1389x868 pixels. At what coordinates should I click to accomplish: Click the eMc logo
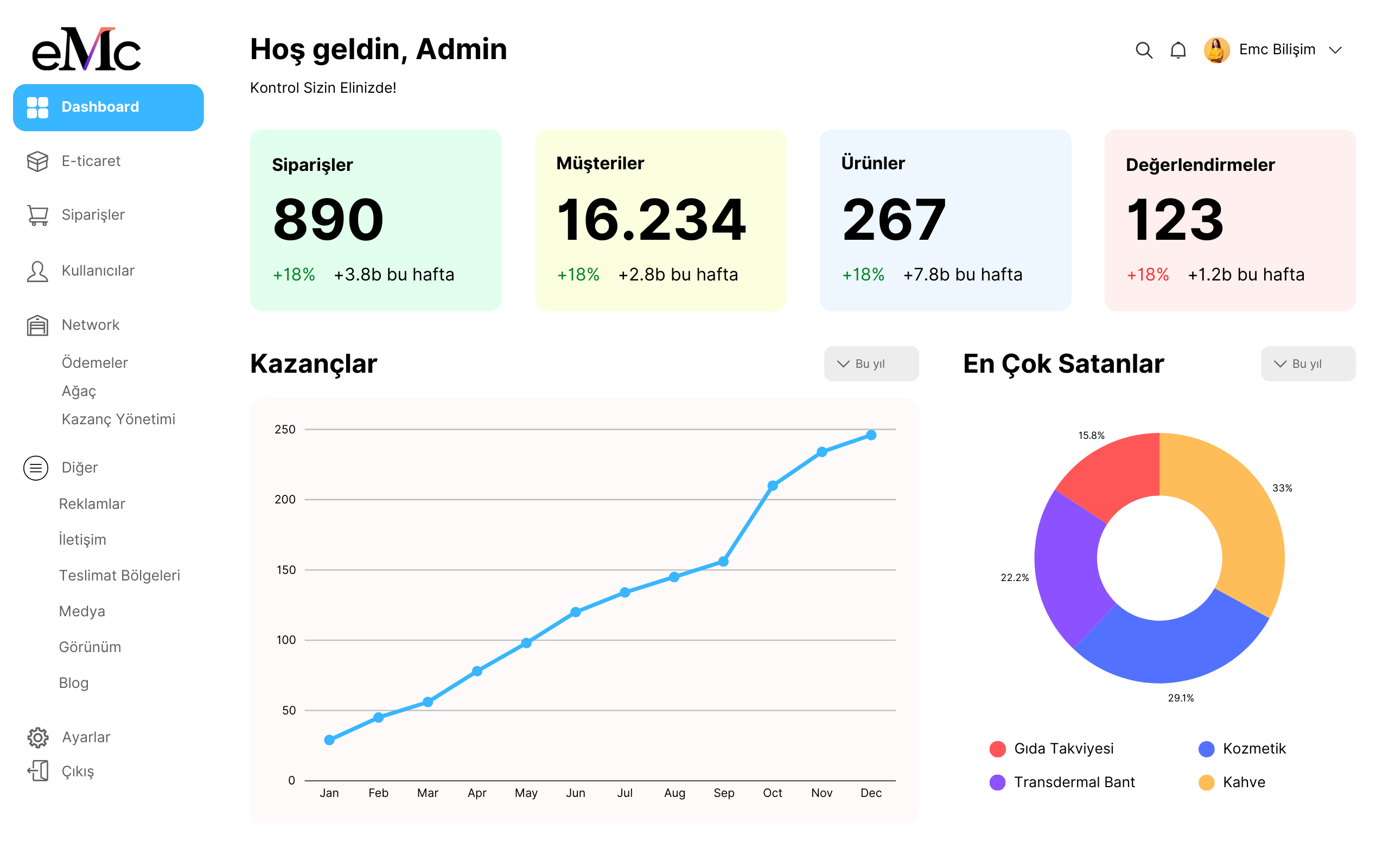(86, 49)
